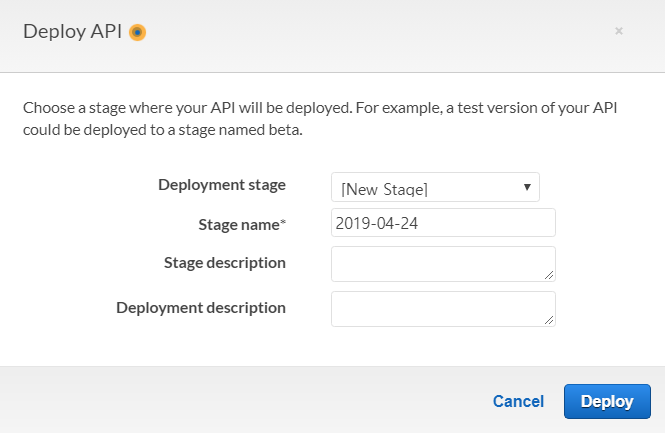Click the "Deployment stage" label
The width and height of the screenshot is (665, 433).
[222, 185]
